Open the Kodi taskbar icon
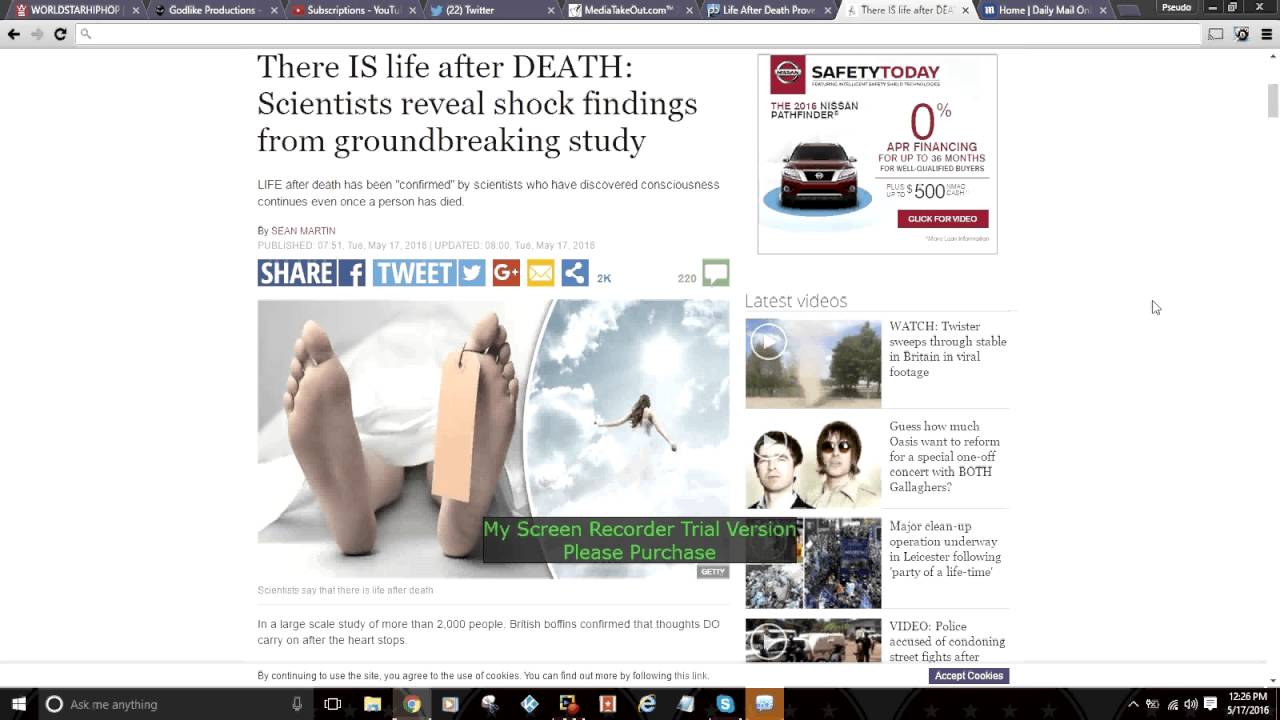 (529, 704)
